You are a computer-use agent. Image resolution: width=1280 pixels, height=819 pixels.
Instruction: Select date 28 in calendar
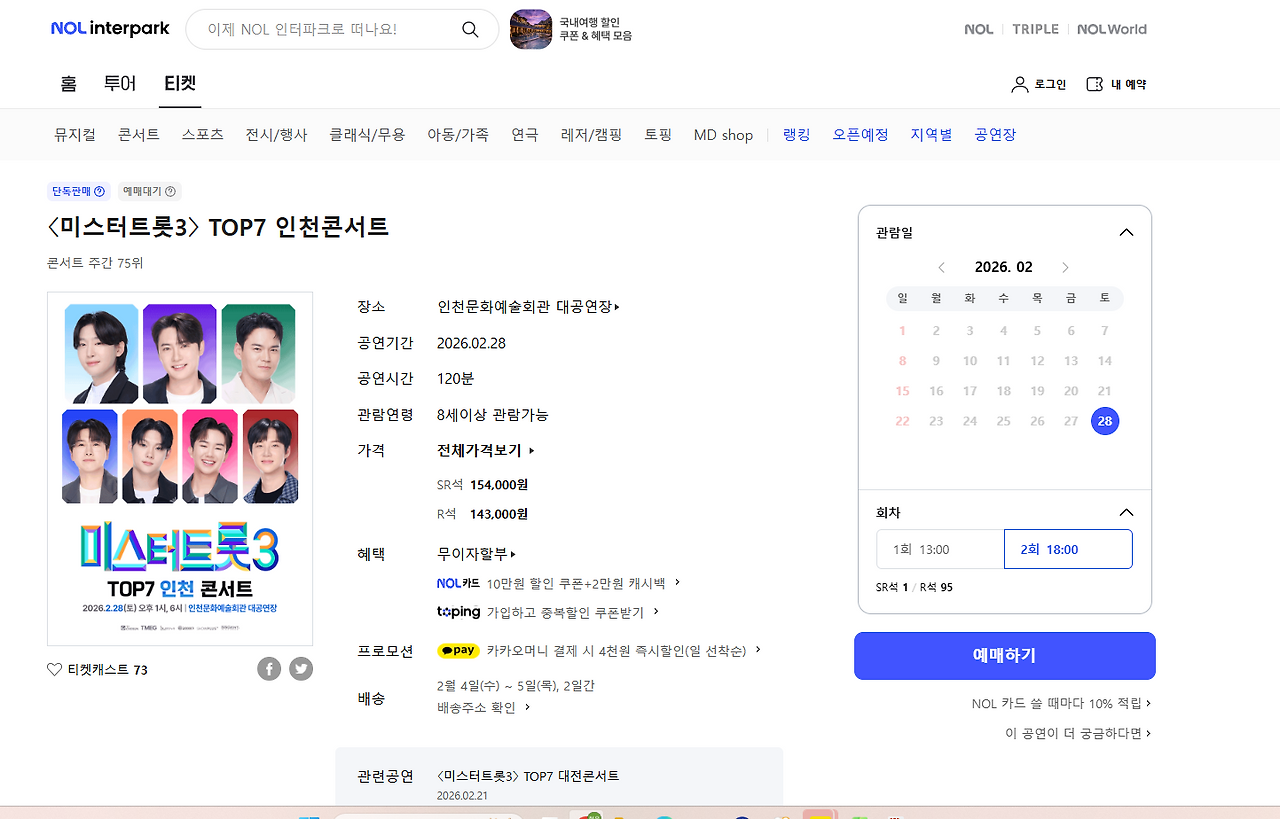pos(1105,421)
